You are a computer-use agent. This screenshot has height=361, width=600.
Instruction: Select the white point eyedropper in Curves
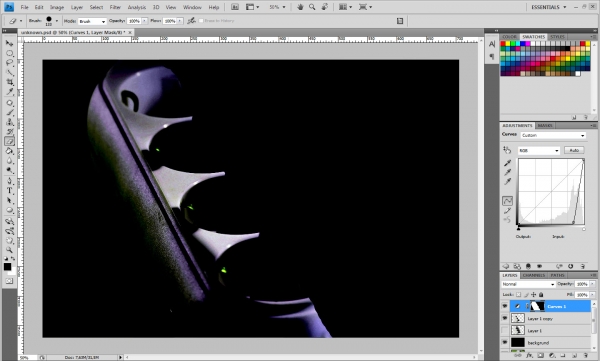[x=507, y=181]
